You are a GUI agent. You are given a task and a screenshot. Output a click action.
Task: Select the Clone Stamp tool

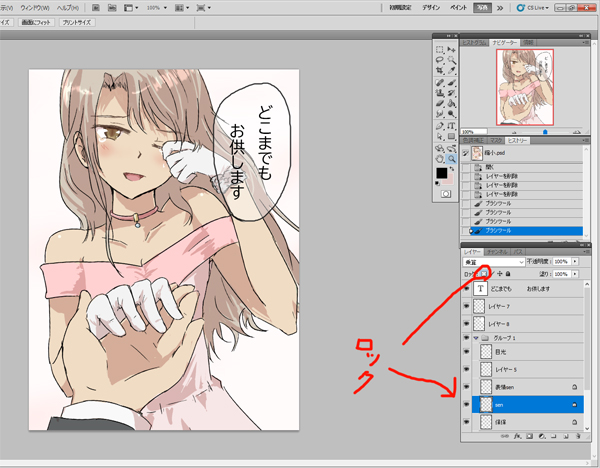(440, 93)
